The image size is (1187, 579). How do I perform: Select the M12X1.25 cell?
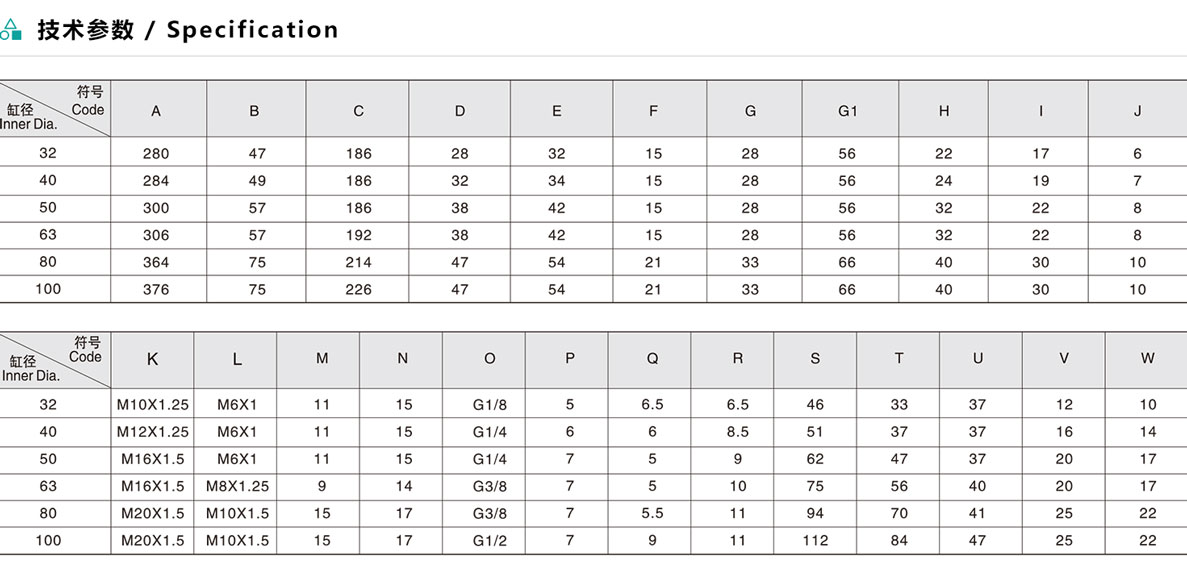click(x=153, y=432)
